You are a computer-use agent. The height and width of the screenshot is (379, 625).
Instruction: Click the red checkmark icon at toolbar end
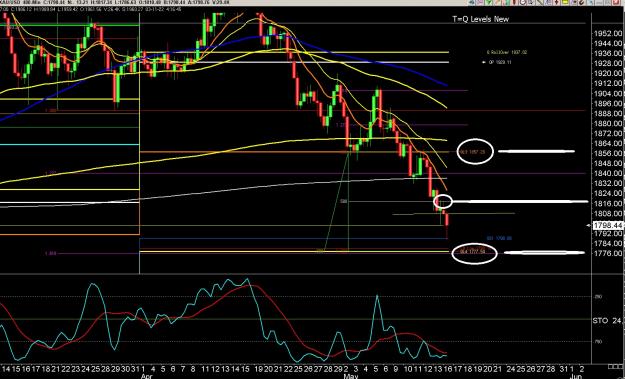[616, 2]
